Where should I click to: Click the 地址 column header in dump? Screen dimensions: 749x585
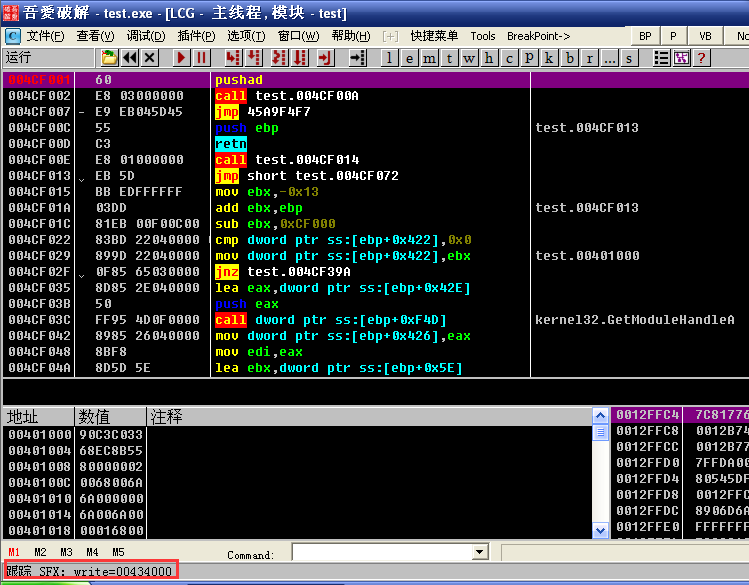(x=39, y=417)
